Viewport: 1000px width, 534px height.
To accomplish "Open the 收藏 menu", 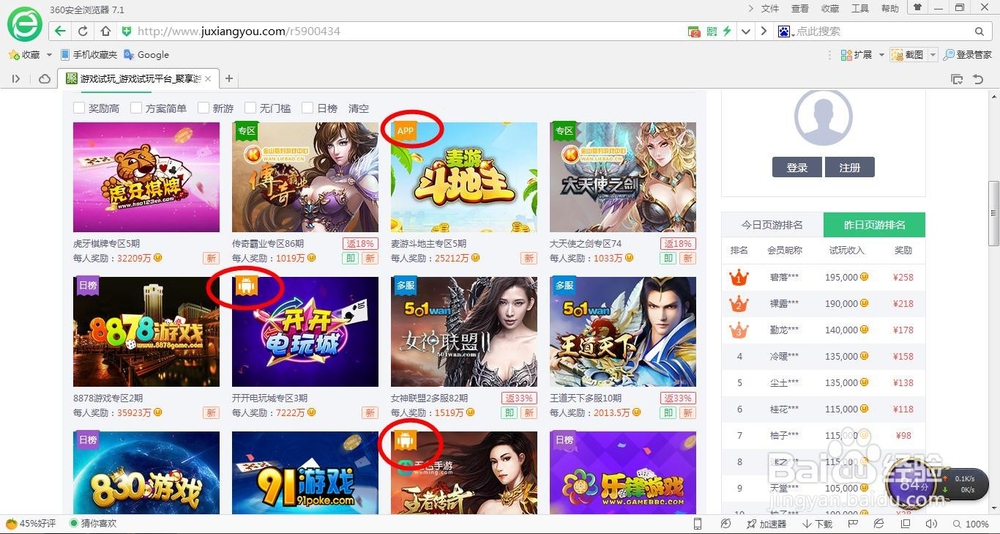I will click(x=830, y=8).
